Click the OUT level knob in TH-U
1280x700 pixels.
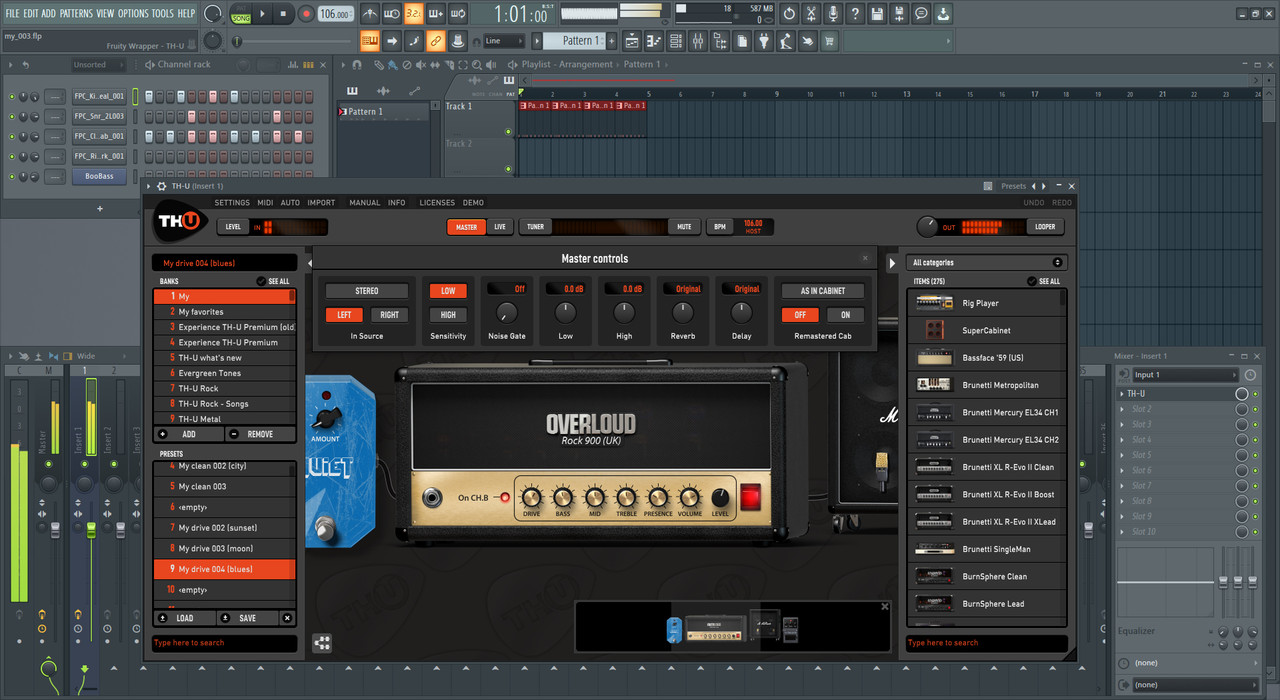(928, 227)
